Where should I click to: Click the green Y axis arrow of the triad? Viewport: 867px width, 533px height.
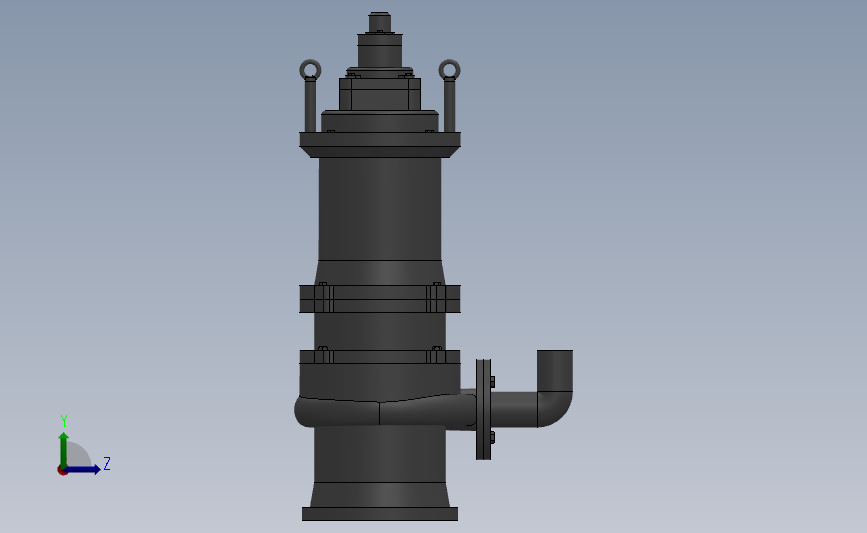64,449
